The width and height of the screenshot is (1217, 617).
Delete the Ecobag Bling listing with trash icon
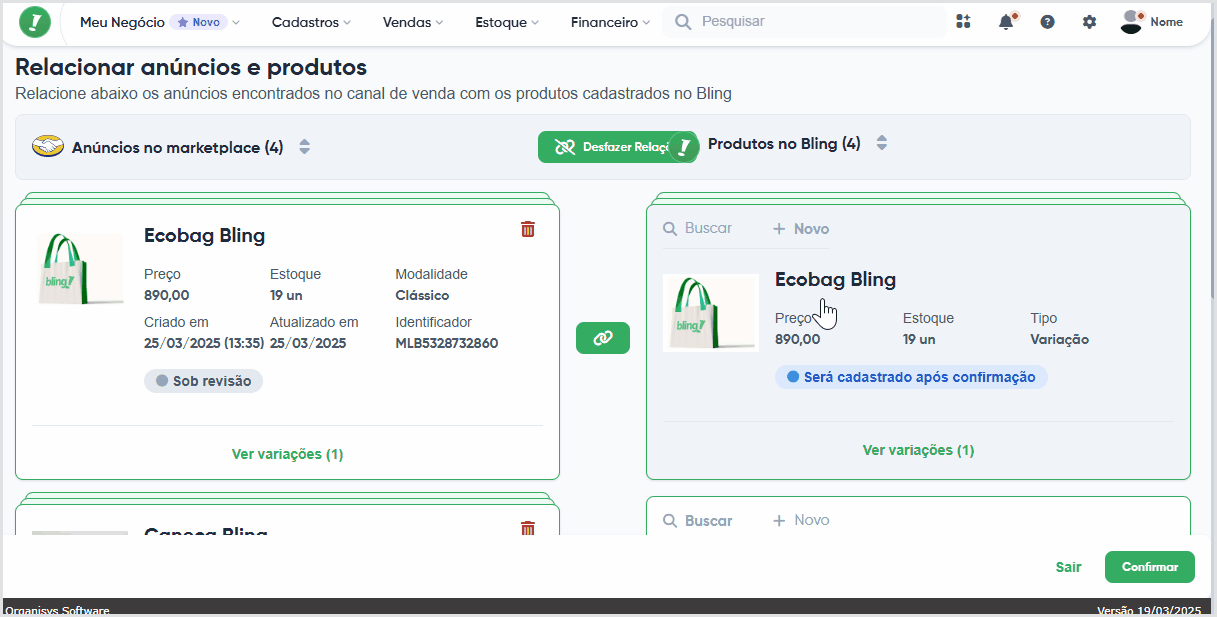[x=528, y=229]
